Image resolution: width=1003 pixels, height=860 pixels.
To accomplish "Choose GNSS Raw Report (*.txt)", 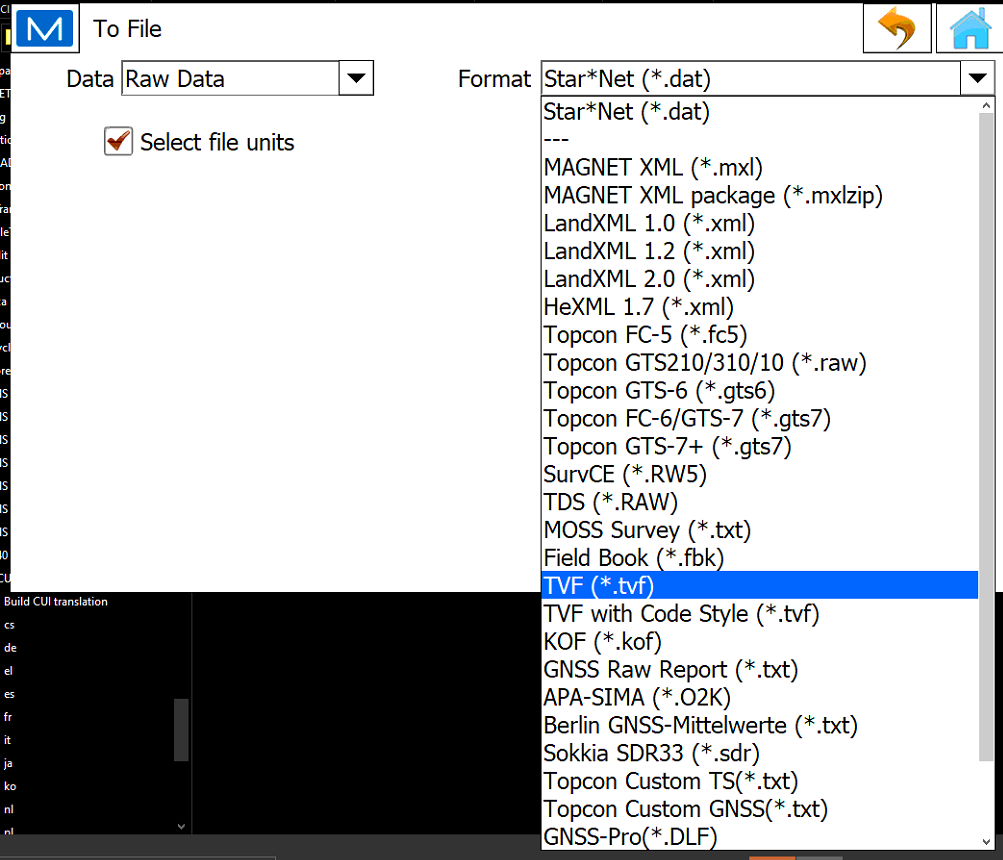I will click(760, 669).
